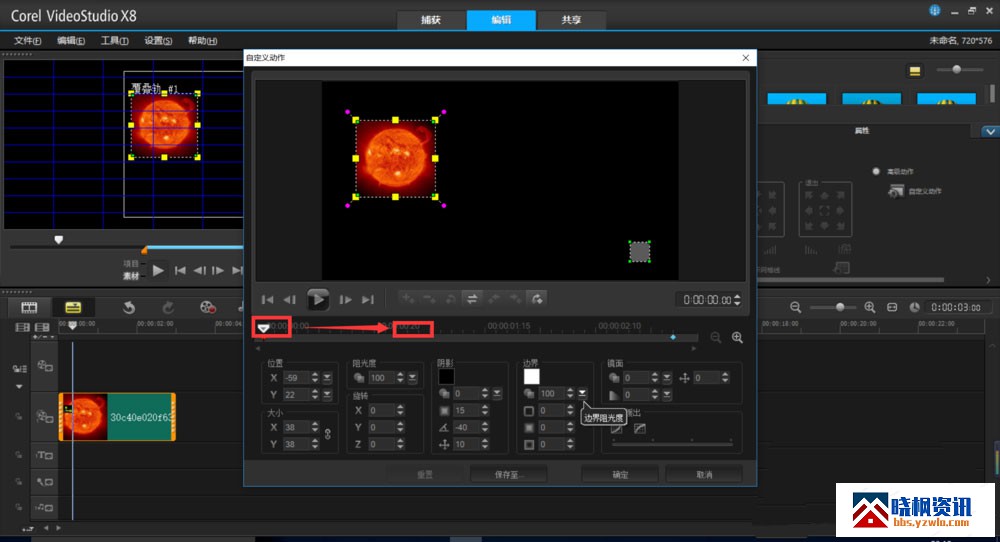This screenshot has height=542, width=1000.
Task: Toggle the size aspect ratio lock icon
Action: tap(326, 434)
